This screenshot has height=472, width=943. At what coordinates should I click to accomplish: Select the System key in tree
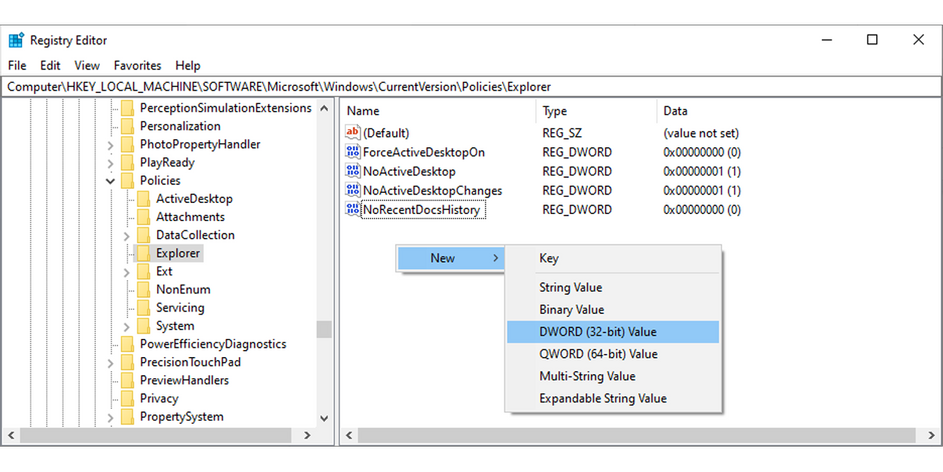click(x=175, y=326)
